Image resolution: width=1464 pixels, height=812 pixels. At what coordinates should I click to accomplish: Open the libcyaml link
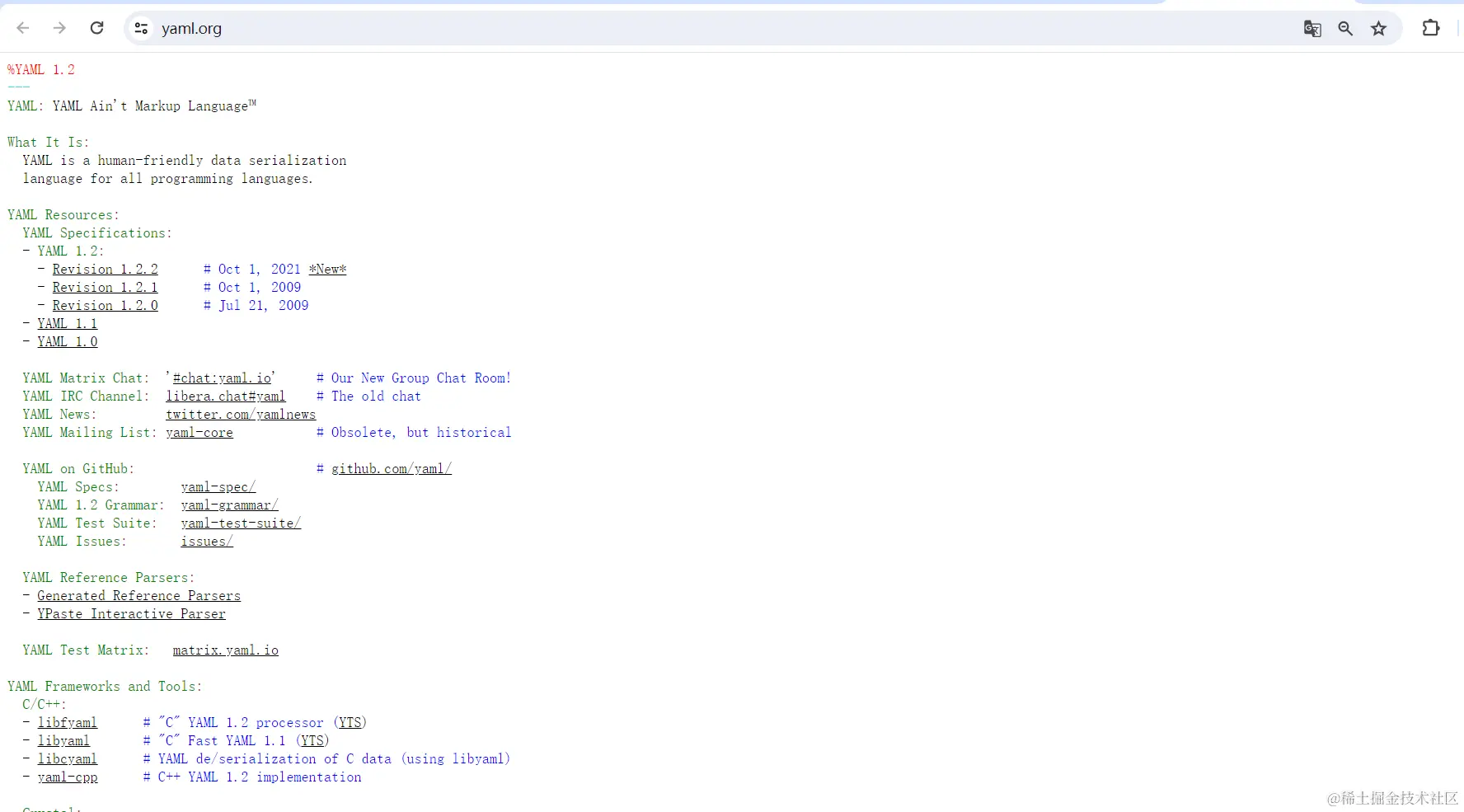67,759
